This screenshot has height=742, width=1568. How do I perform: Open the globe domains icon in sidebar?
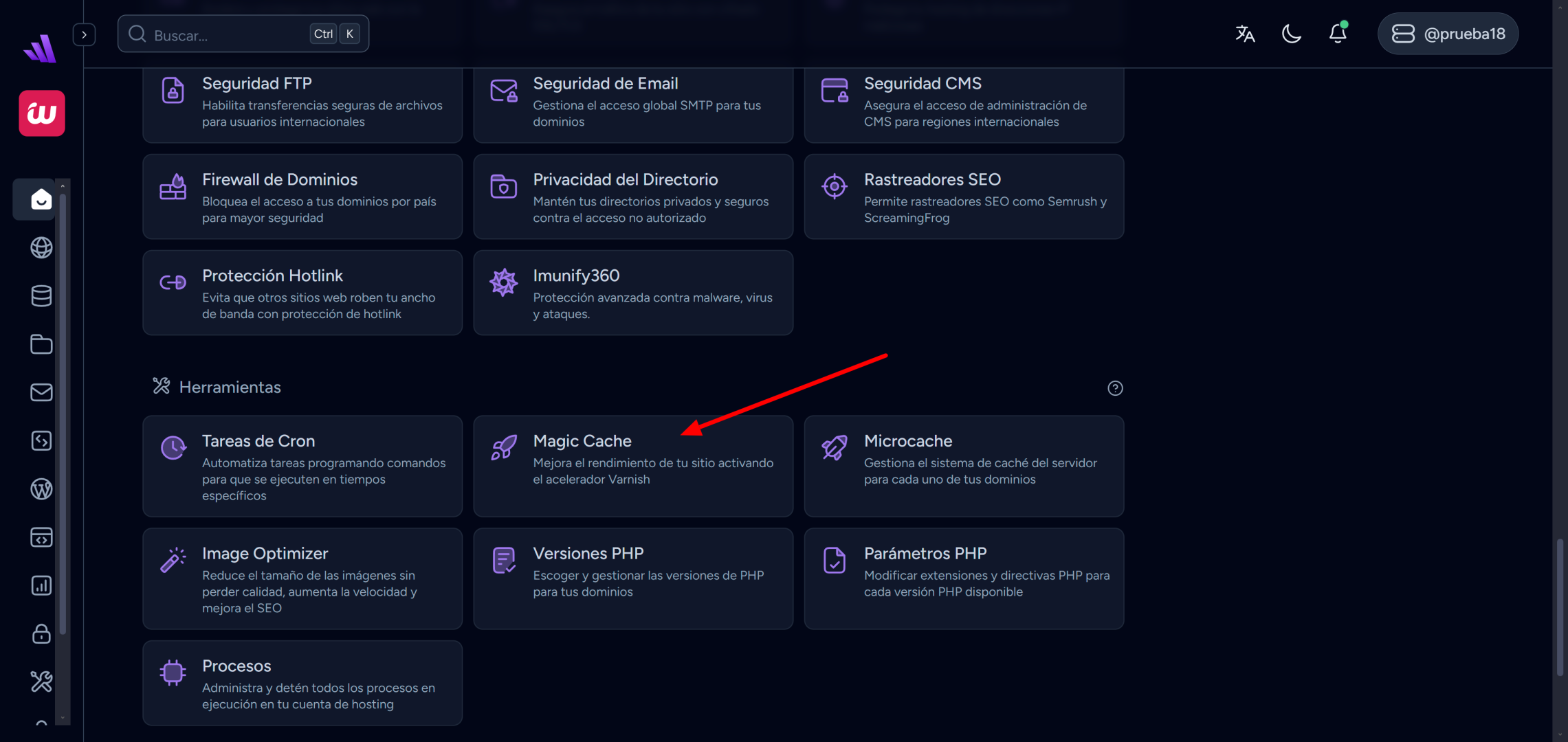[41, 247]
